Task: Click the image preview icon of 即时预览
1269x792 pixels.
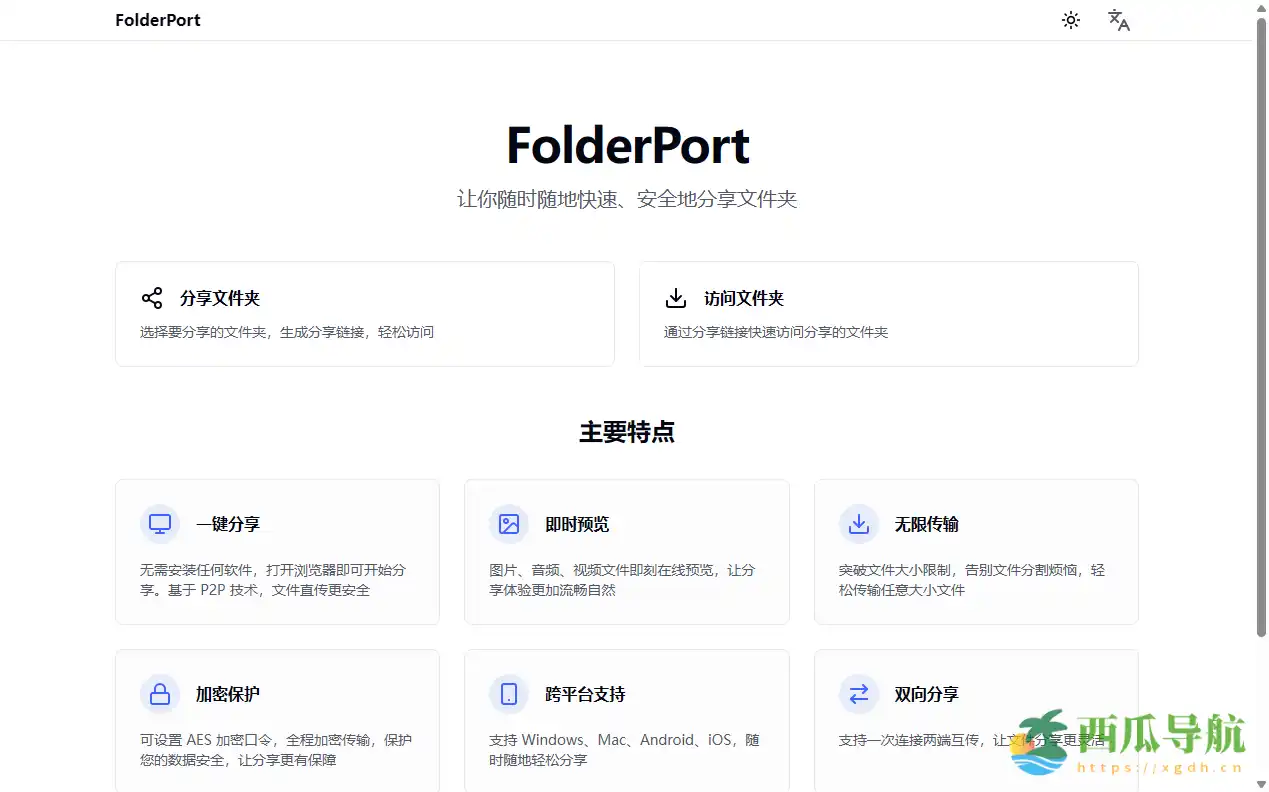Action: pos(509,523)
